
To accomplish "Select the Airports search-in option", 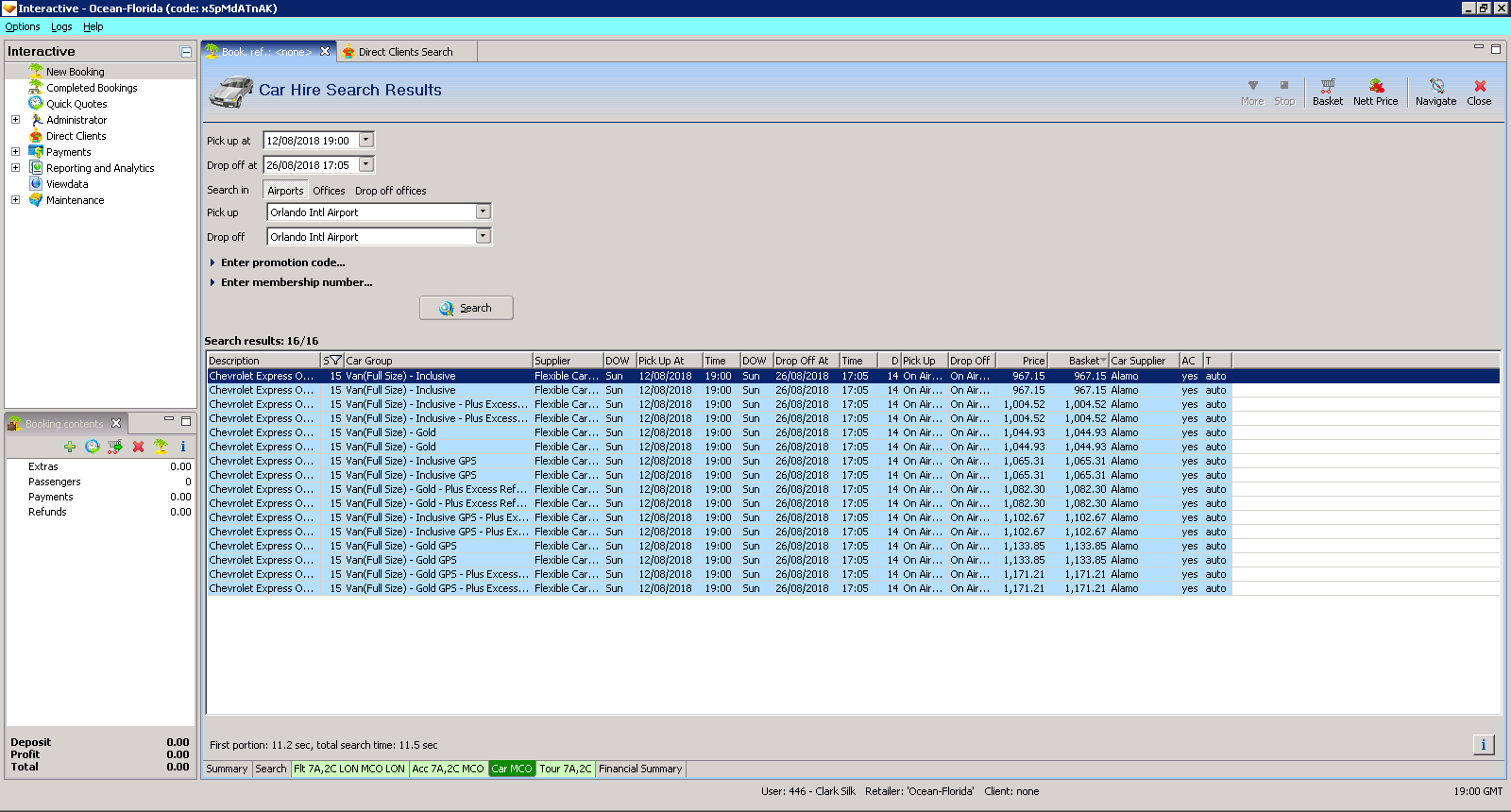I will click(285, 191).
